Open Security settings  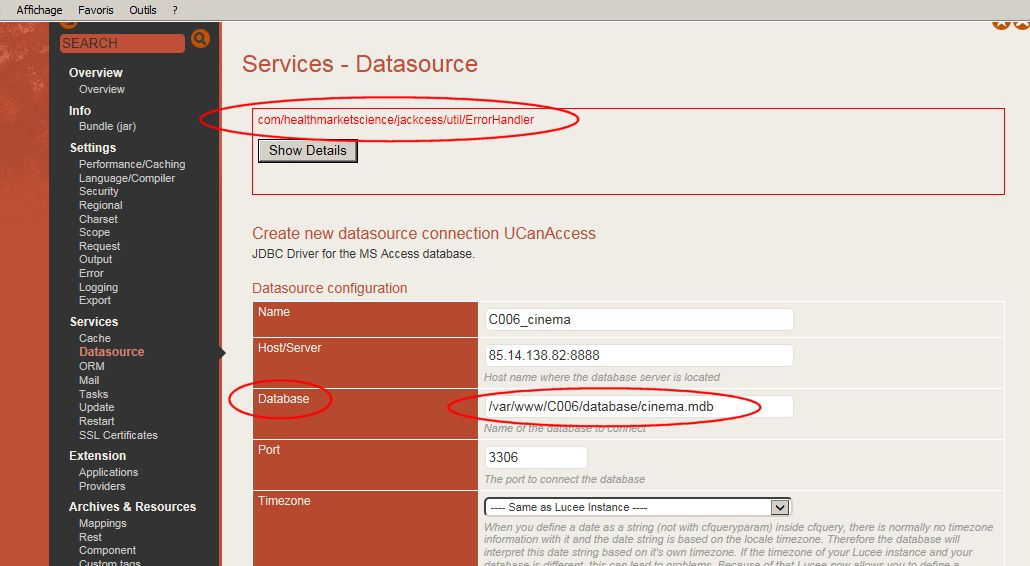point(99,191)
